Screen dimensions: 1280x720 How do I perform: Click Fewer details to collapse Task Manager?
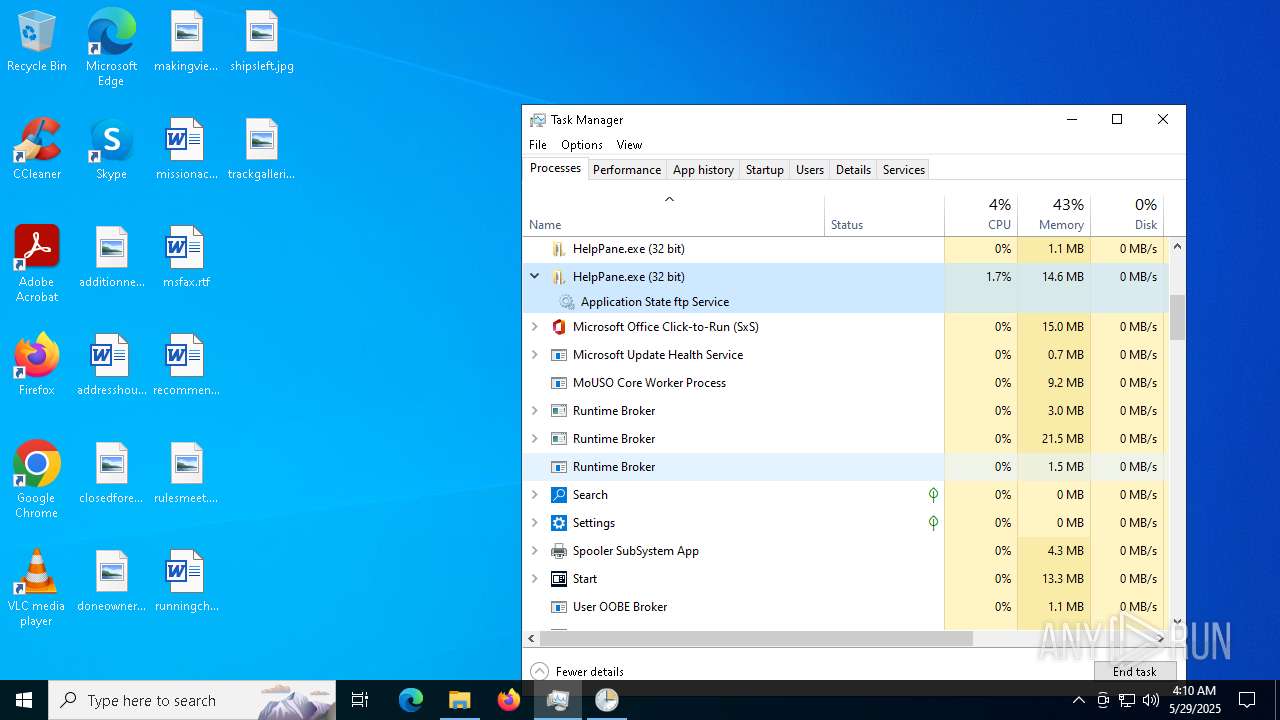click(577, 672)
